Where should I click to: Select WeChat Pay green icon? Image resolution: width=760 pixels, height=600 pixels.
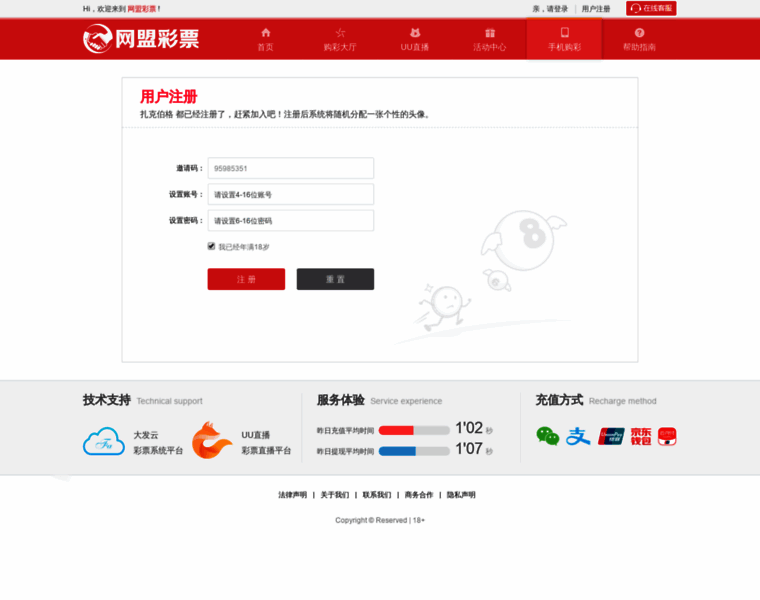(x=548, y=436)
